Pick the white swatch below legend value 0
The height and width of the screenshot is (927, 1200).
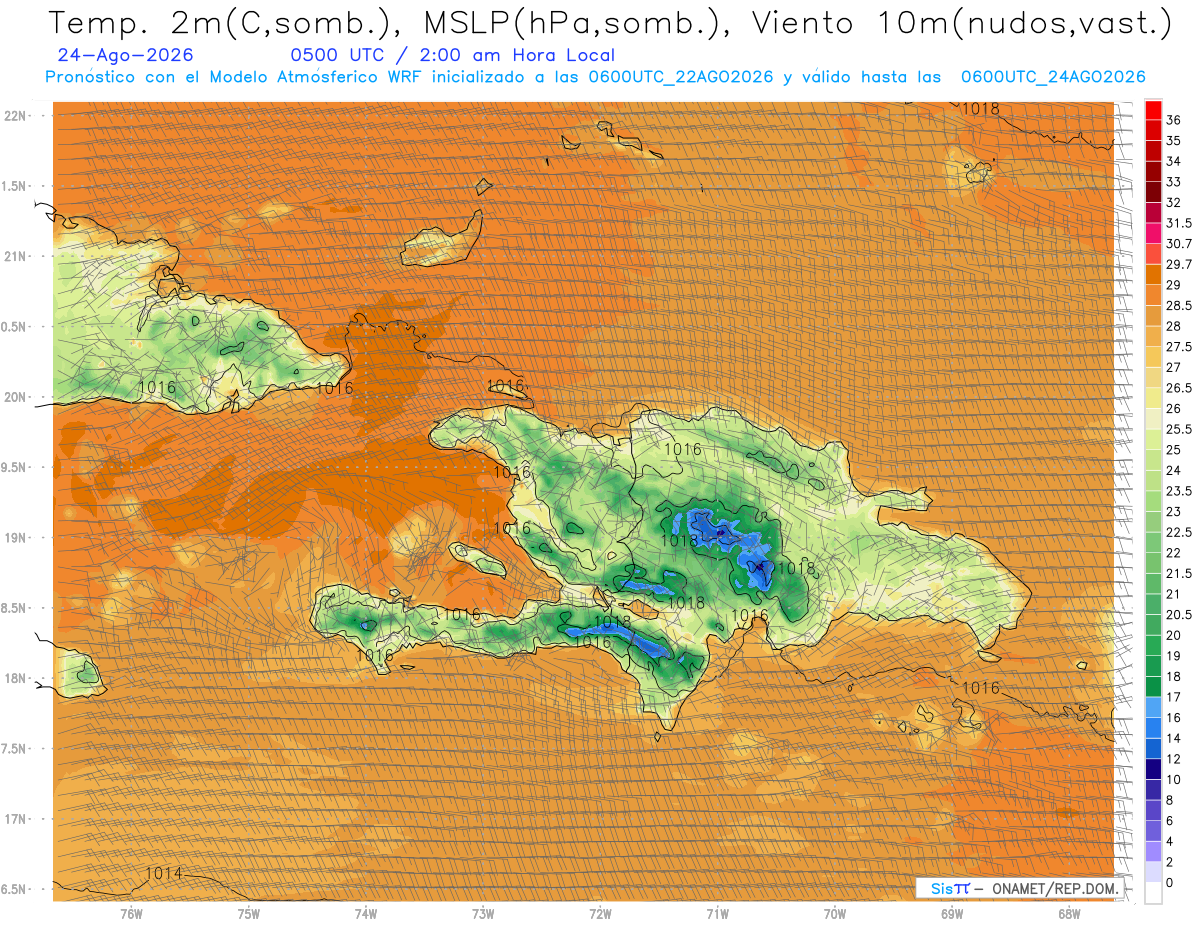[x=1153, y=893]
